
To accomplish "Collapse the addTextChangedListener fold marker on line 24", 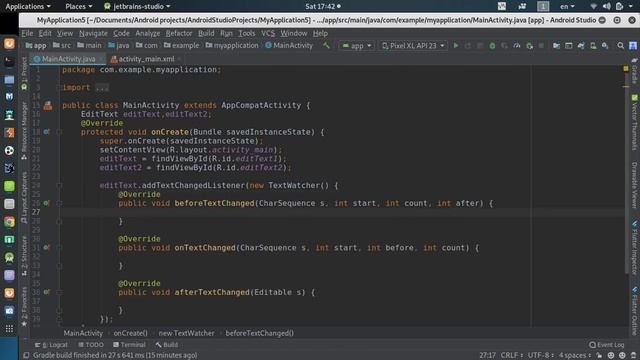I will click(x=59, y=185).
